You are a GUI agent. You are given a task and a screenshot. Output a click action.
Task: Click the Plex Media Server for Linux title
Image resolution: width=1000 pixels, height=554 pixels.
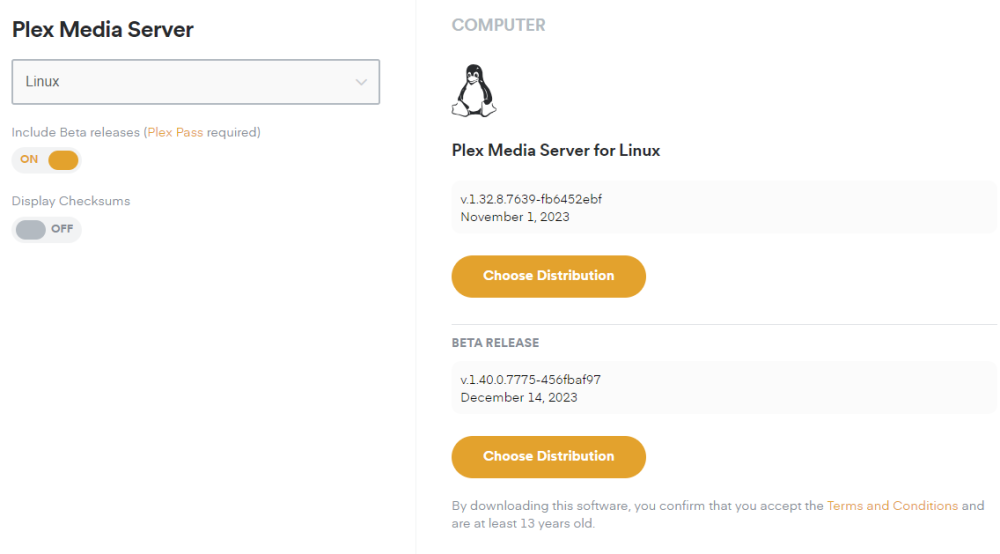pos(555,150)
